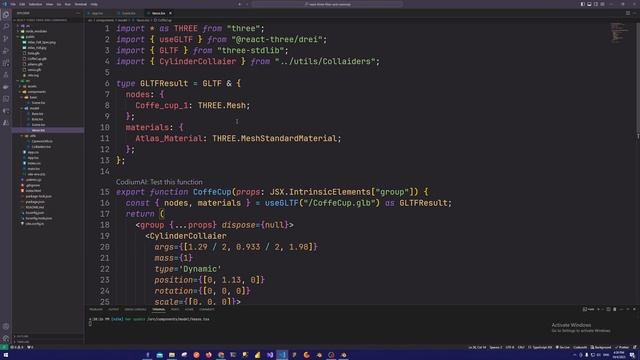Toggle Go Live server in status bar
Viewport: 640px width, 360px height.
pos(563,347)
